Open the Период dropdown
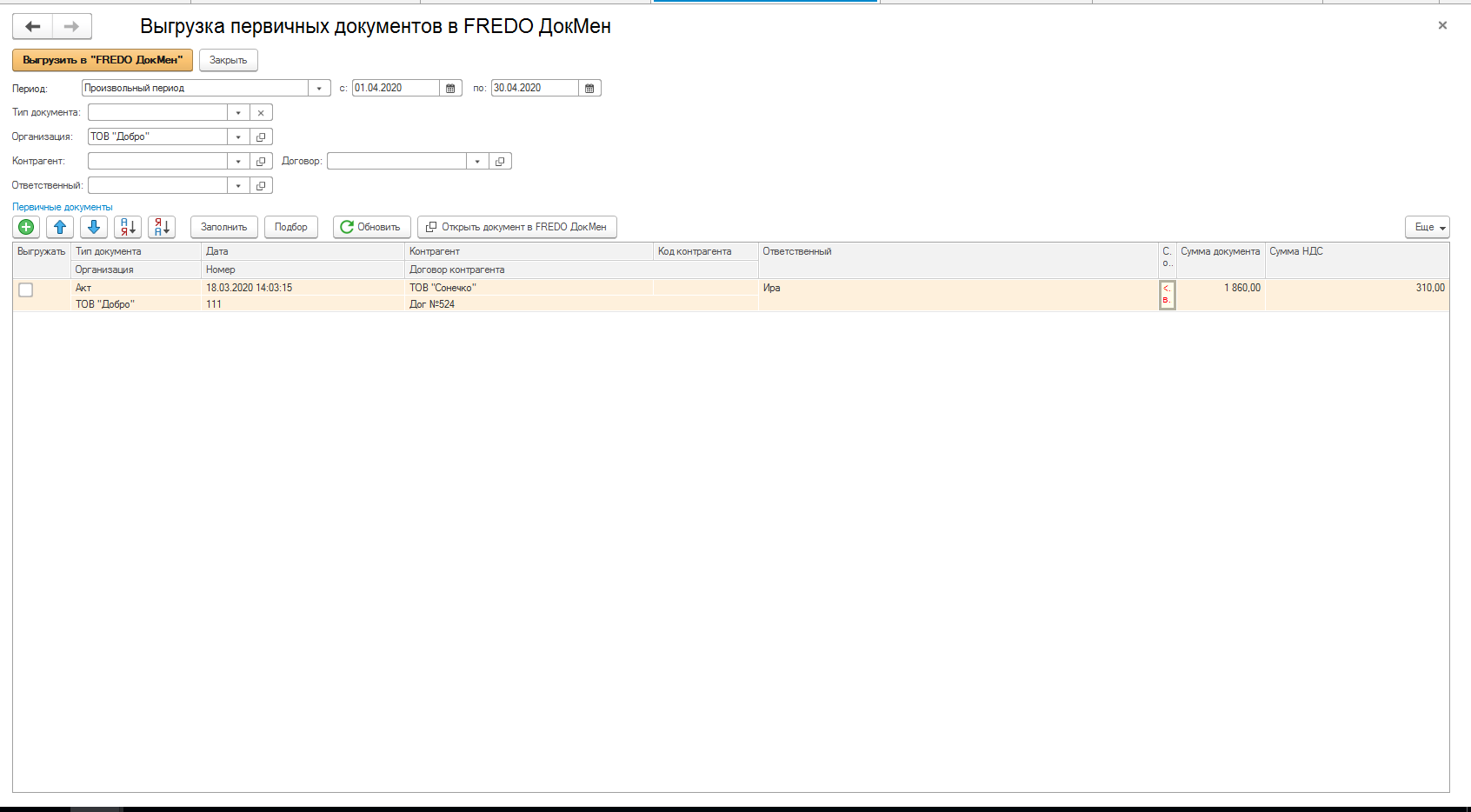 (x=317, y=87)
